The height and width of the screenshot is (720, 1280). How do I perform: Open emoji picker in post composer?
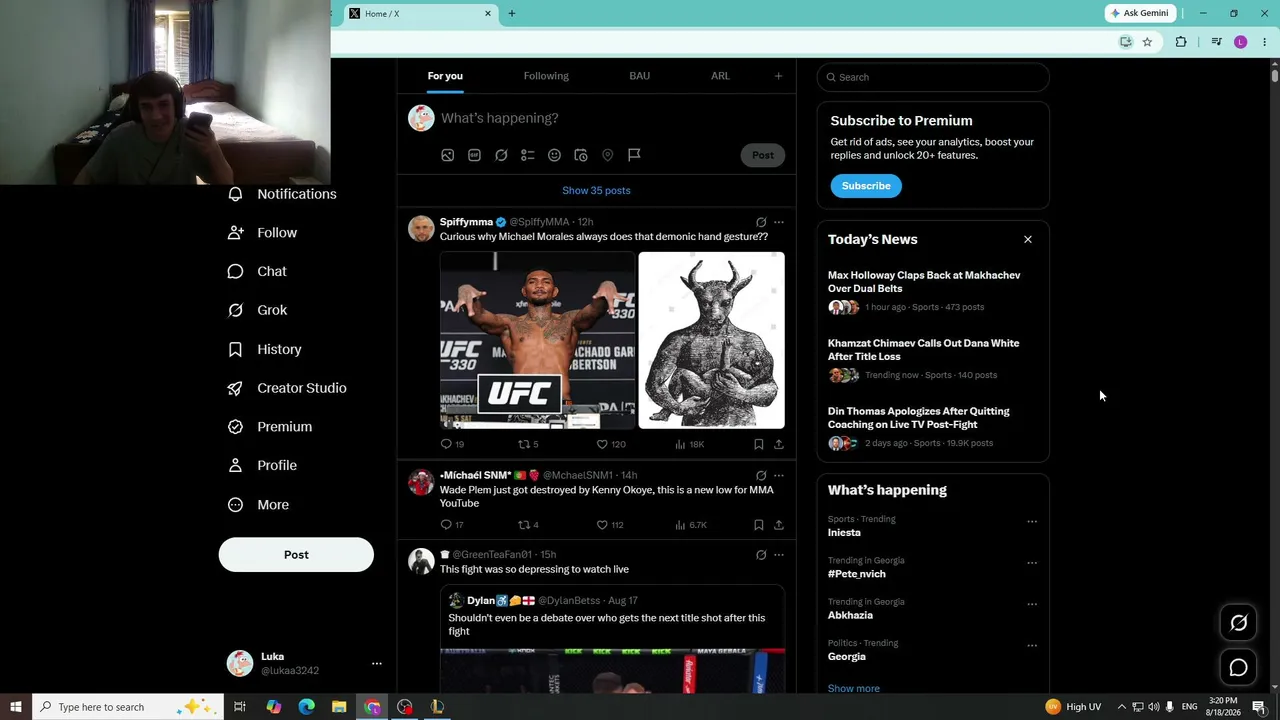(x=554, y=155)
